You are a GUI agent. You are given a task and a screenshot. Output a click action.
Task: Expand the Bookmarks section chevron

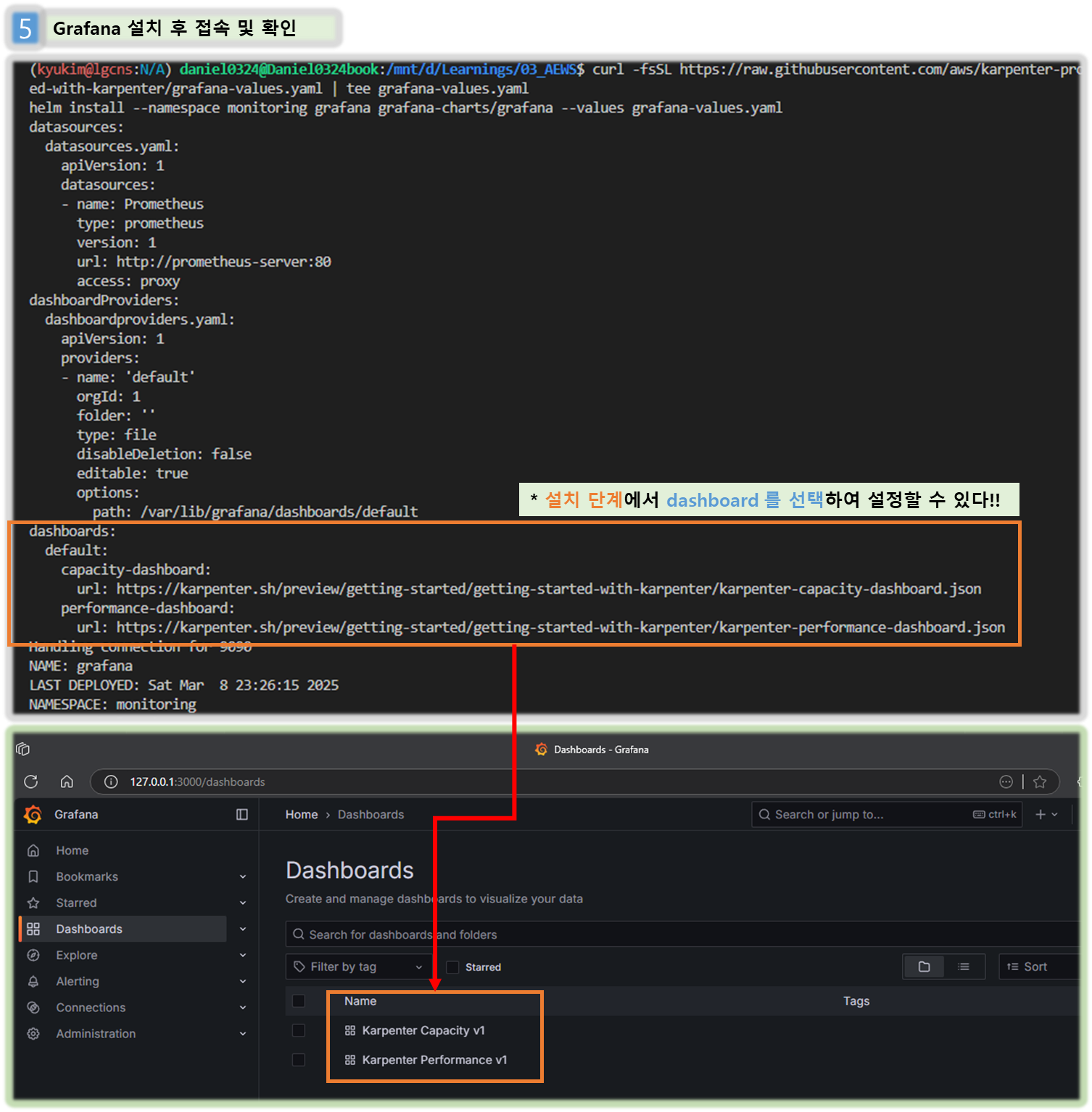click(x=243, y=876)
